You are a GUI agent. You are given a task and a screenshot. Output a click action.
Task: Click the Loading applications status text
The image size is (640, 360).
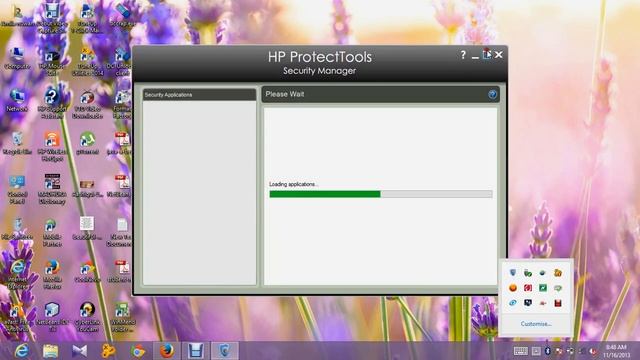293,184
